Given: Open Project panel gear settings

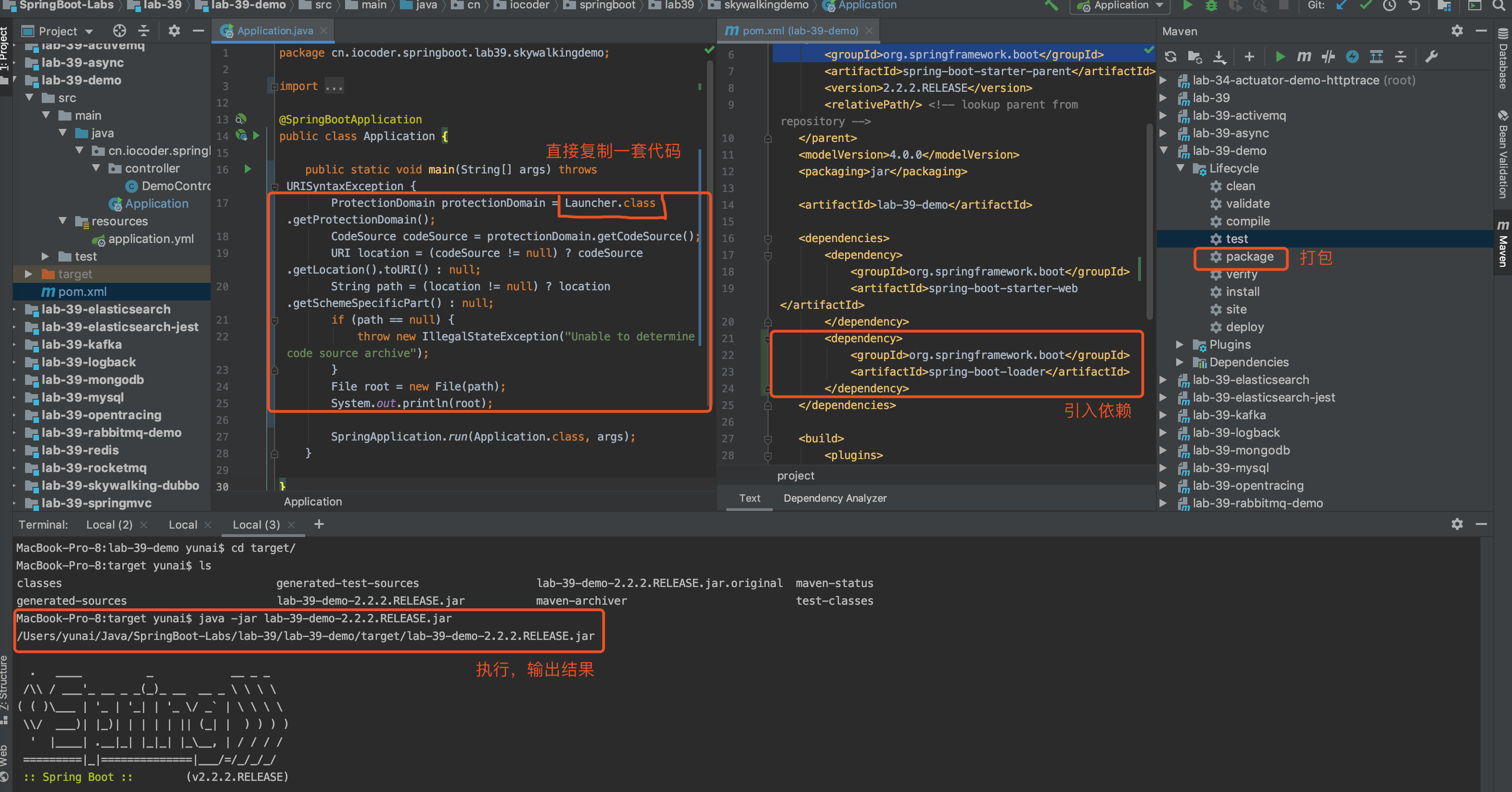Looking at the screenshot, I should tap(174, 31).
